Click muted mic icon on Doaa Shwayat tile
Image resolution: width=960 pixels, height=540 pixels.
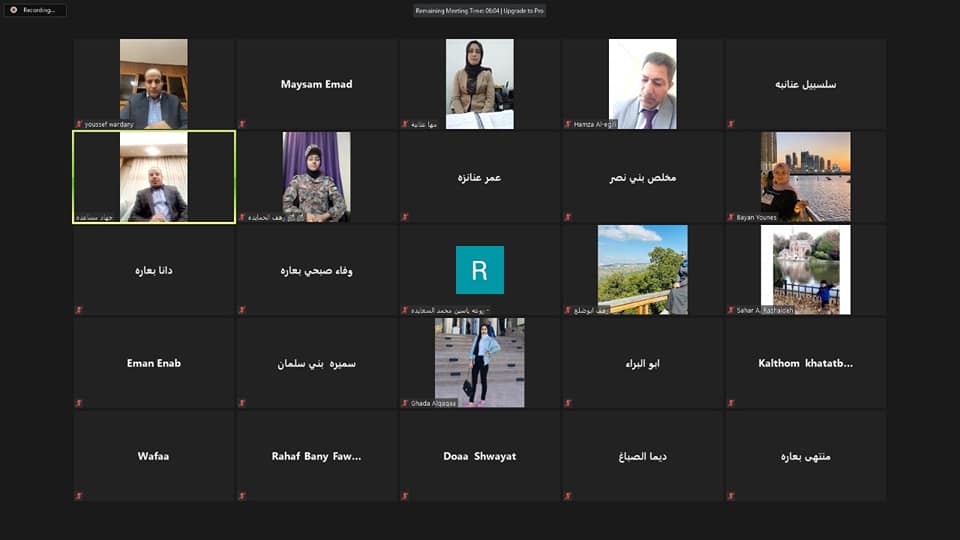click(405, 496)
